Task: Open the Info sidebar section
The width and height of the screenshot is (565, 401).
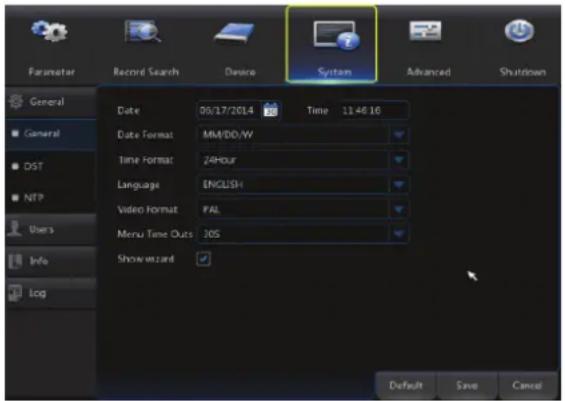Action: pyautogui.click(x=50, y=261)
